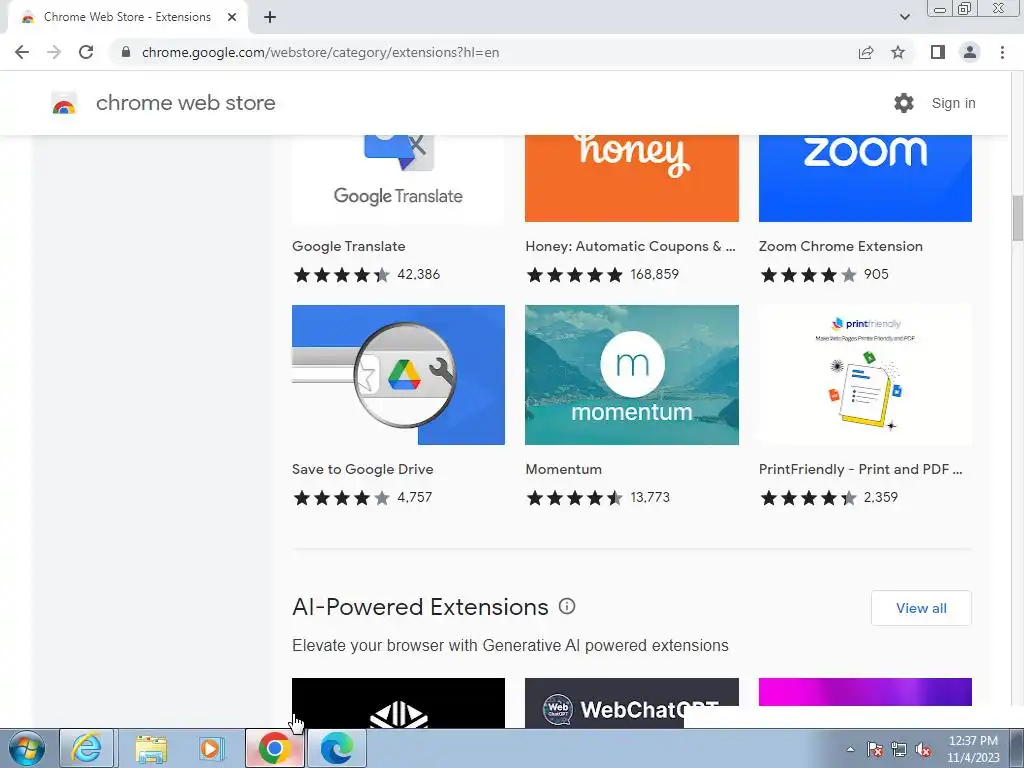Click PrintFriendly star rating 2,359
Screen dimensions: 1024x768
click(x=829, y=498)
